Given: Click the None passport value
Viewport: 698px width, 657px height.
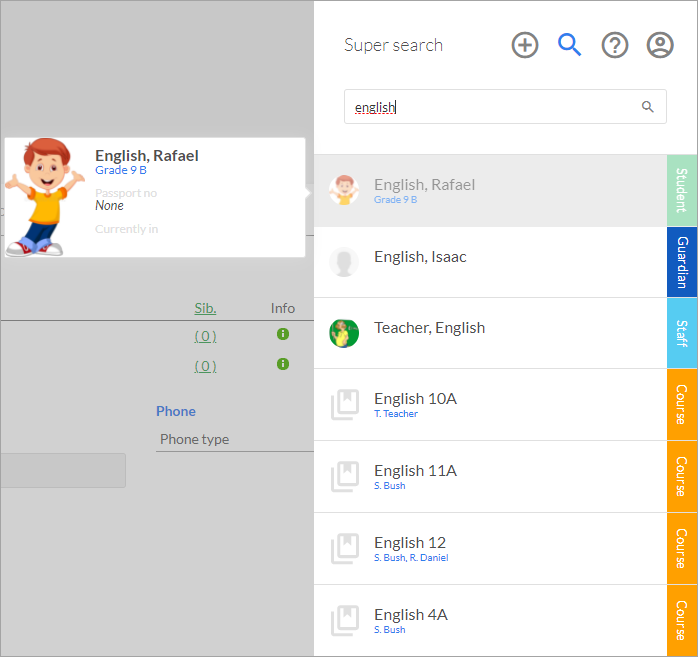Looking at the screenshot, I should (x=110, y=206).
